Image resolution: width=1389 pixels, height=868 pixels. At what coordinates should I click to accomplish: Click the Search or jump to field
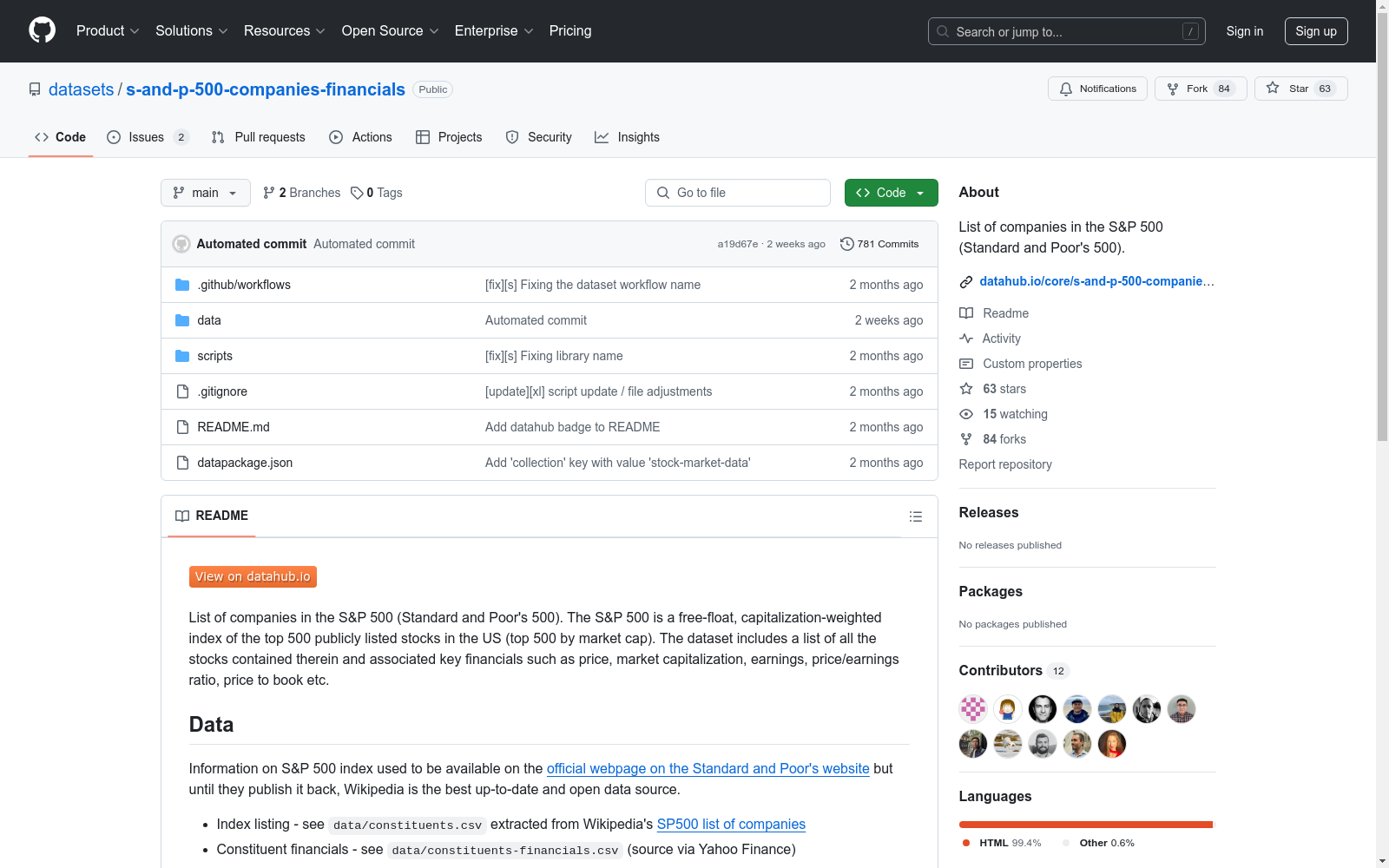1067,31
